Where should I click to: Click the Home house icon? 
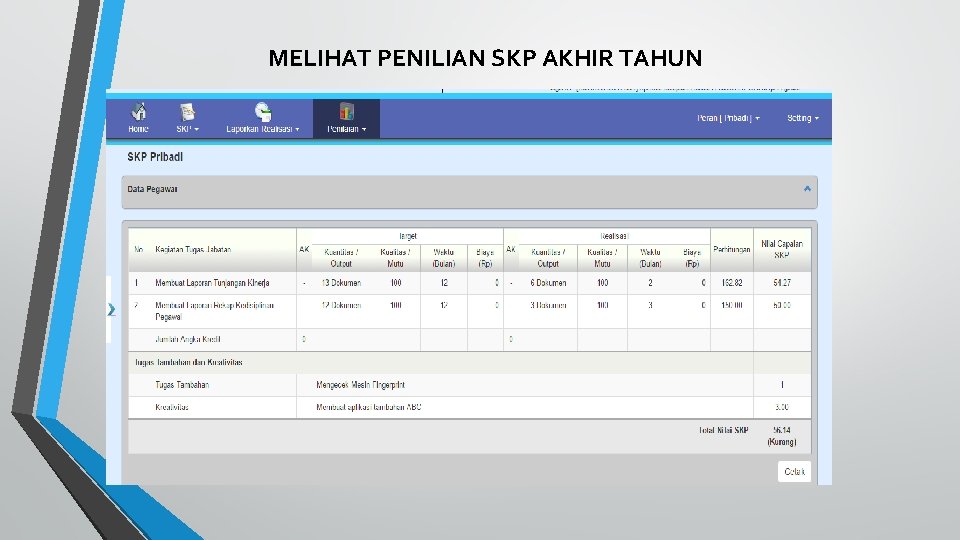coord(138,111)
